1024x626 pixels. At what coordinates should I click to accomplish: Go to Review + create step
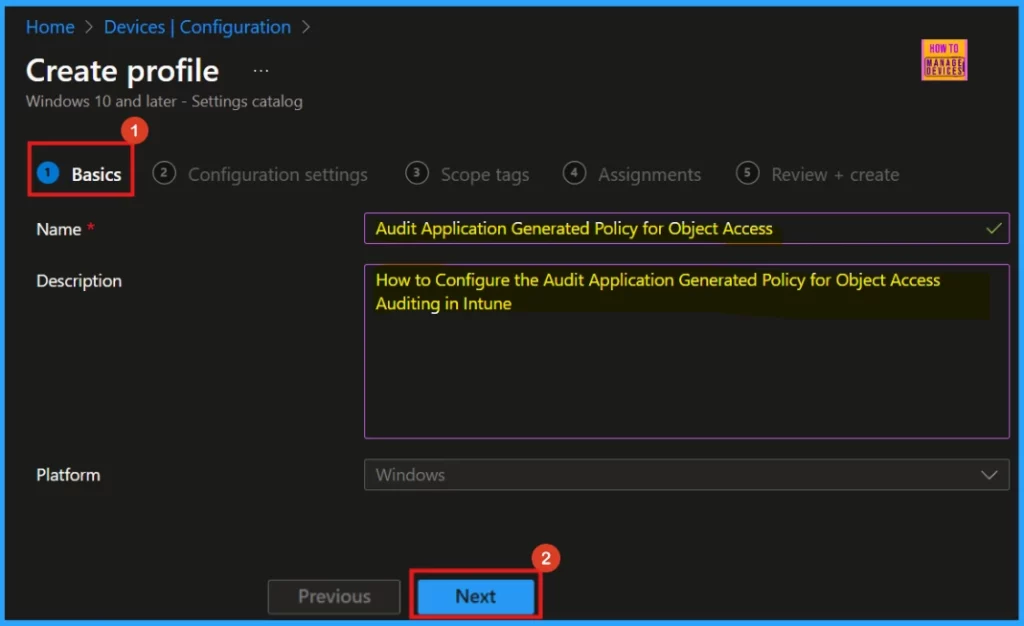pyautogui.click(x=817, y=174)
